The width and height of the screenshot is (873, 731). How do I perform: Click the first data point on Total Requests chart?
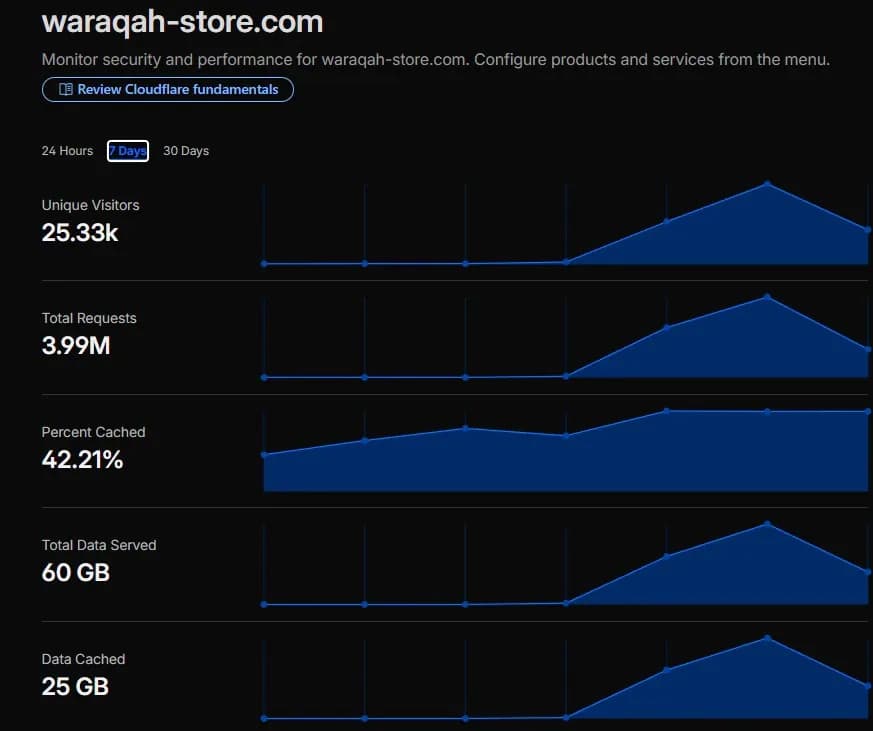click(264, 377)
